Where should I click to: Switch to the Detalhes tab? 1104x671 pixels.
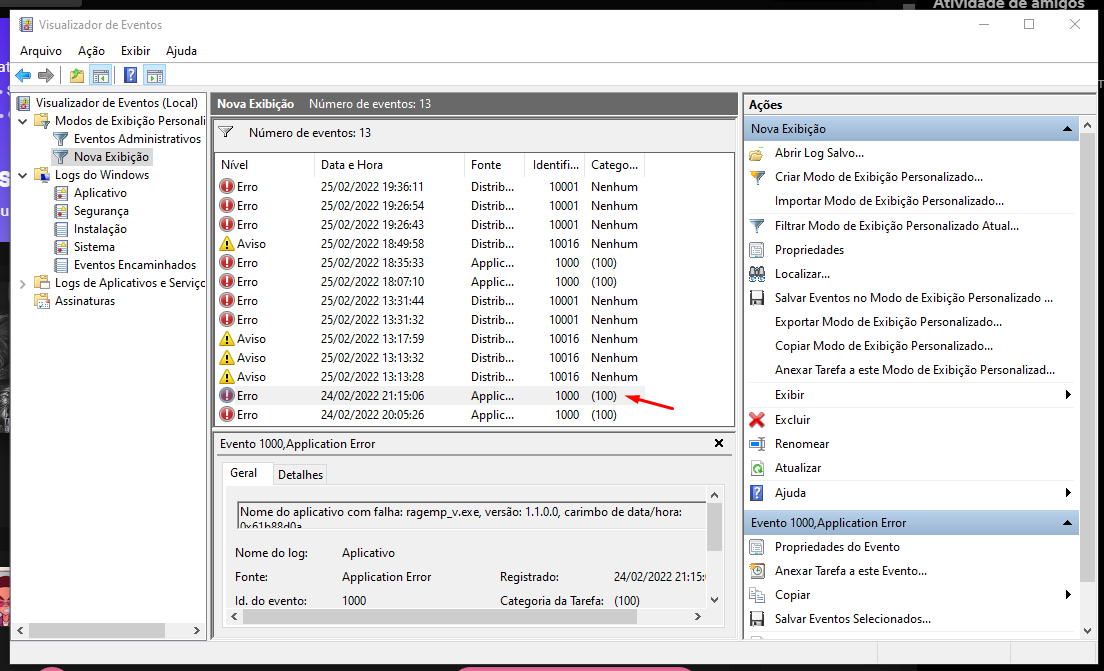coord(300,475)
